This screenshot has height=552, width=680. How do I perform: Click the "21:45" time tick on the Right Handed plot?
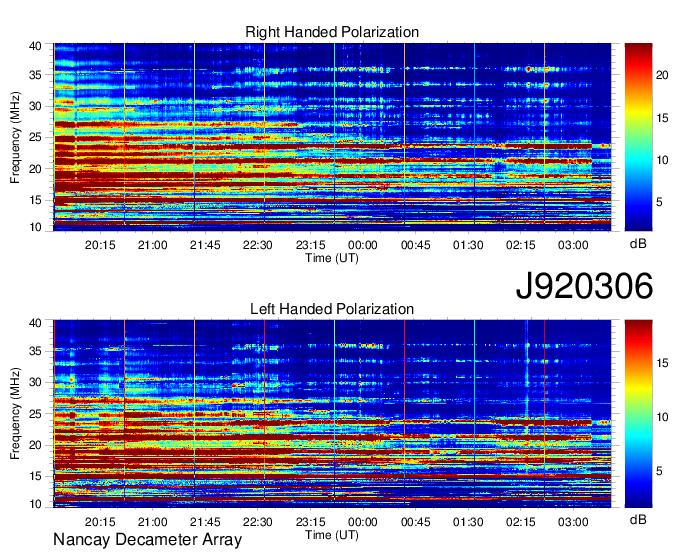pyautogui.click(x=205, y=245)
